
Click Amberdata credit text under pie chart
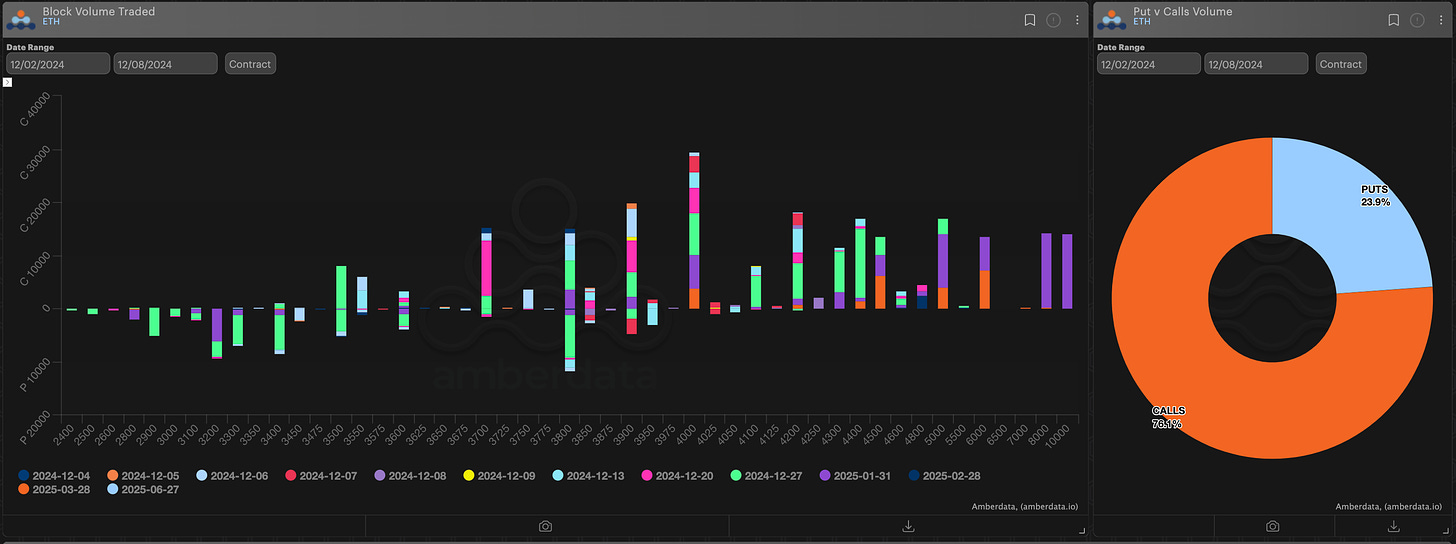1389,507
